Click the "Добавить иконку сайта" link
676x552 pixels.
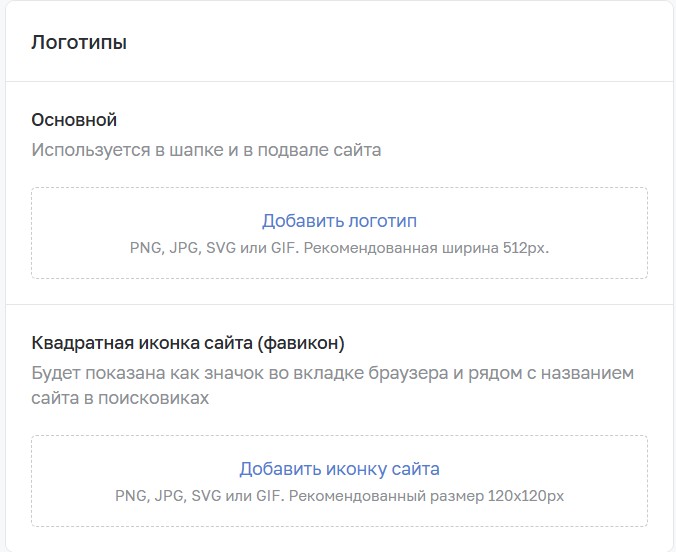coord(339,469)
